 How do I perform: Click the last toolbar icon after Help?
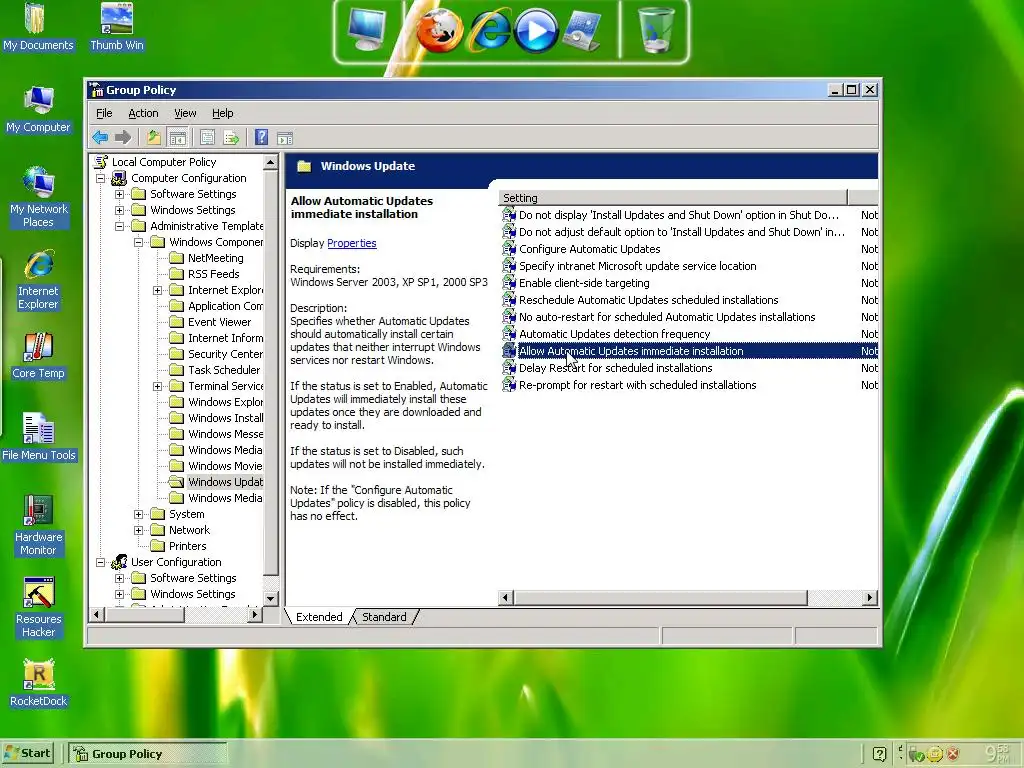click(x=285, y=137)
